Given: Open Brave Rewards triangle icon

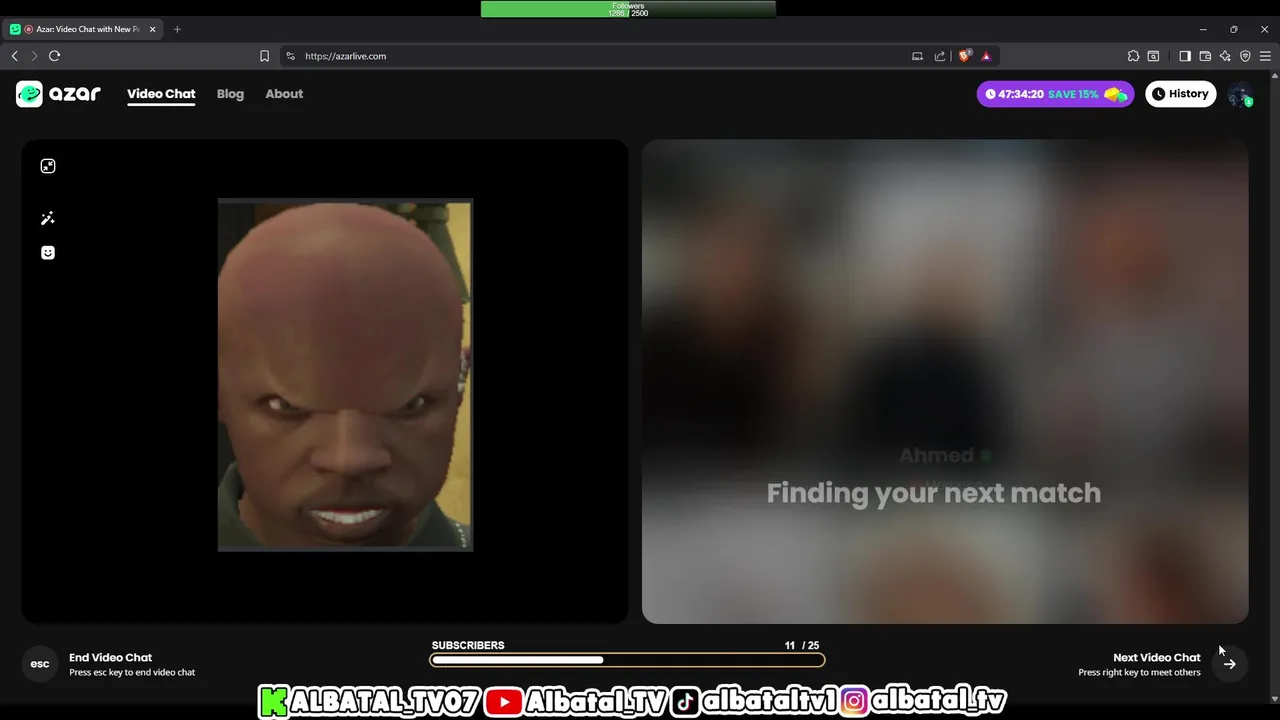Looking at the screenshot, I should (x=986, y=56).
